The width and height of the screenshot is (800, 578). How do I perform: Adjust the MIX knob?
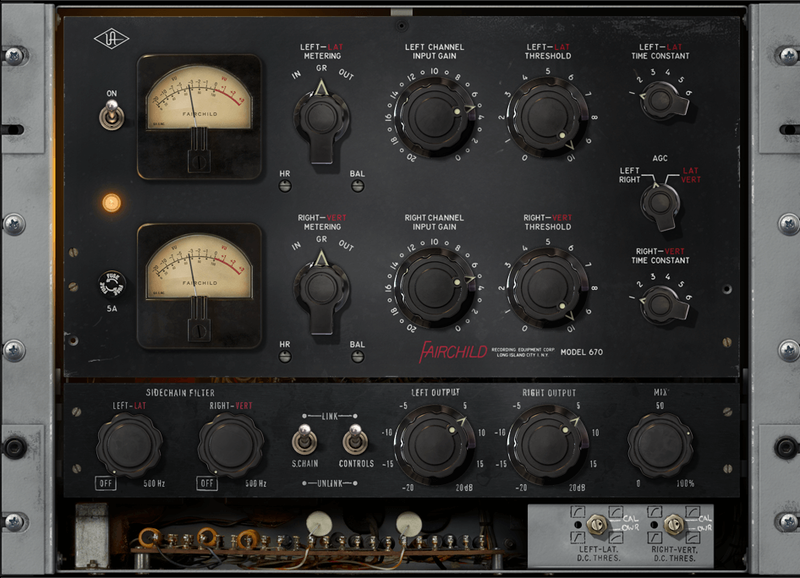tap(660, 444)
